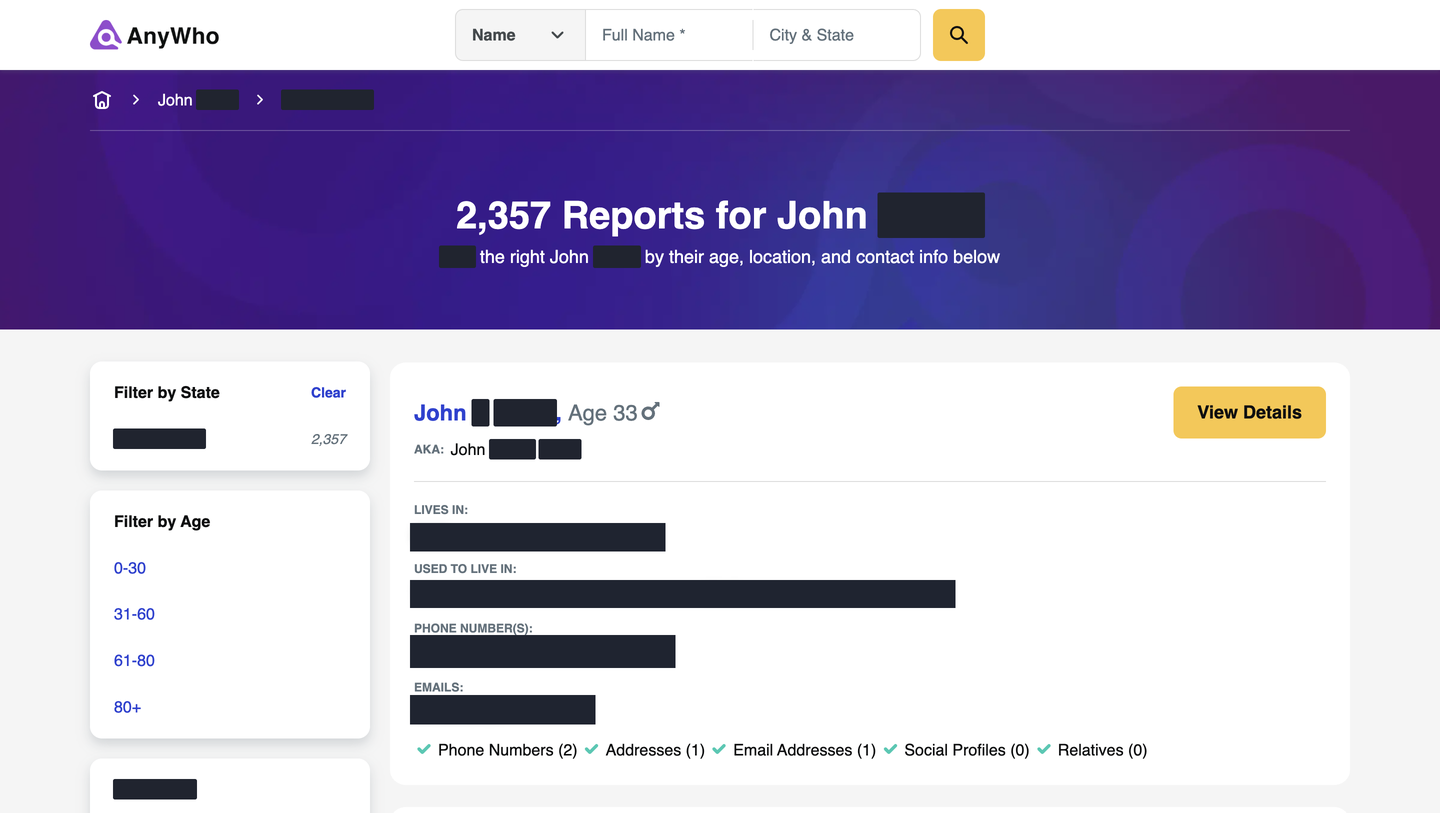Filter results by age 0-30

pos(130,568)
